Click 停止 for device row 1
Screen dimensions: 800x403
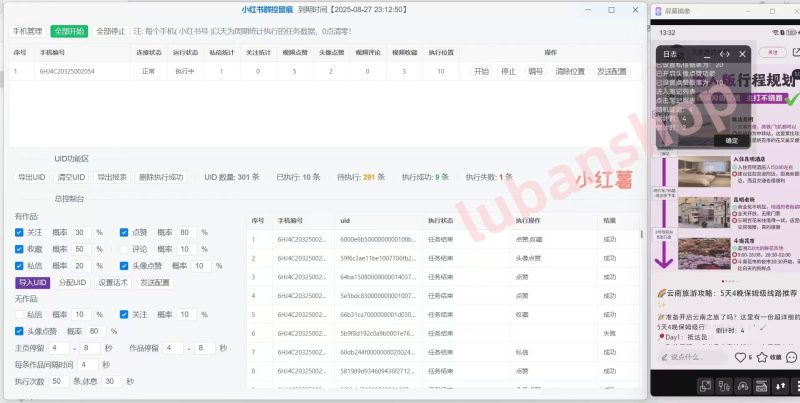coord(508,71)
